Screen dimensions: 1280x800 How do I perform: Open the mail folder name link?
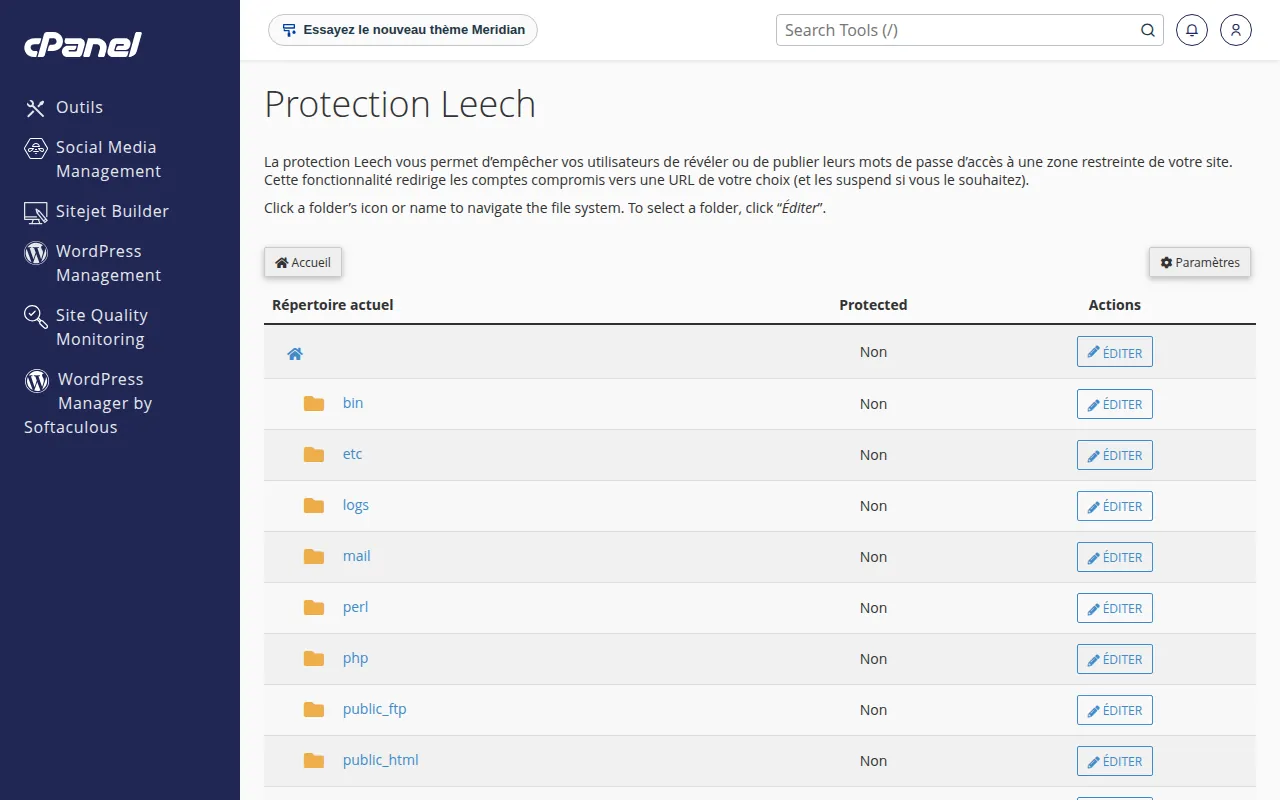357,556
